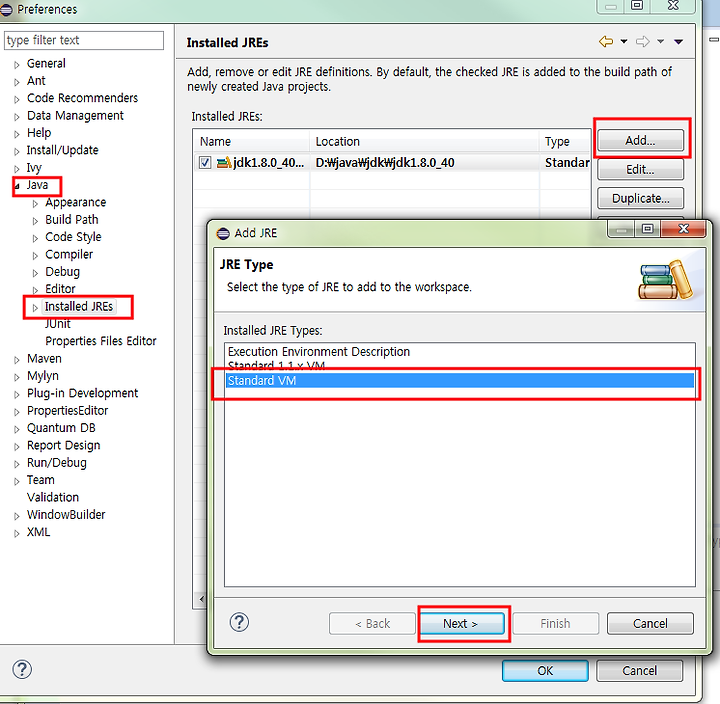Click OK in Preferences window
This screenshot has width=720, height=704.
(x=545, y=670)
